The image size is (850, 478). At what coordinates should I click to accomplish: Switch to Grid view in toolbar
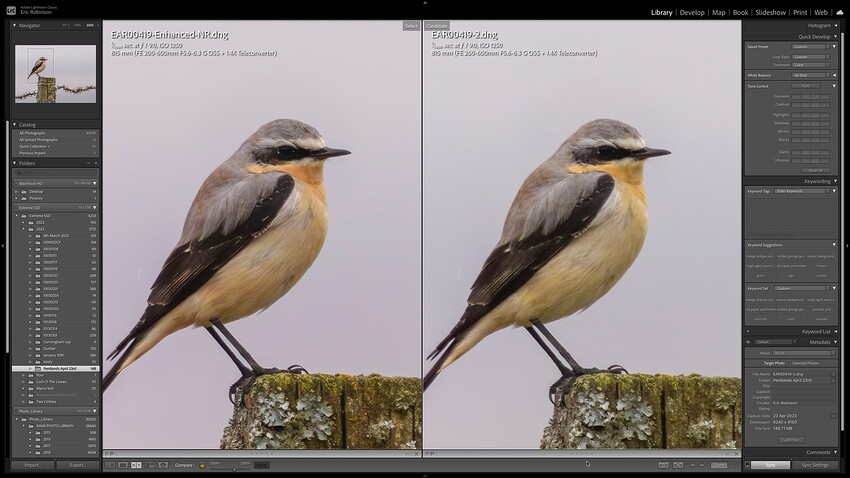110,465
